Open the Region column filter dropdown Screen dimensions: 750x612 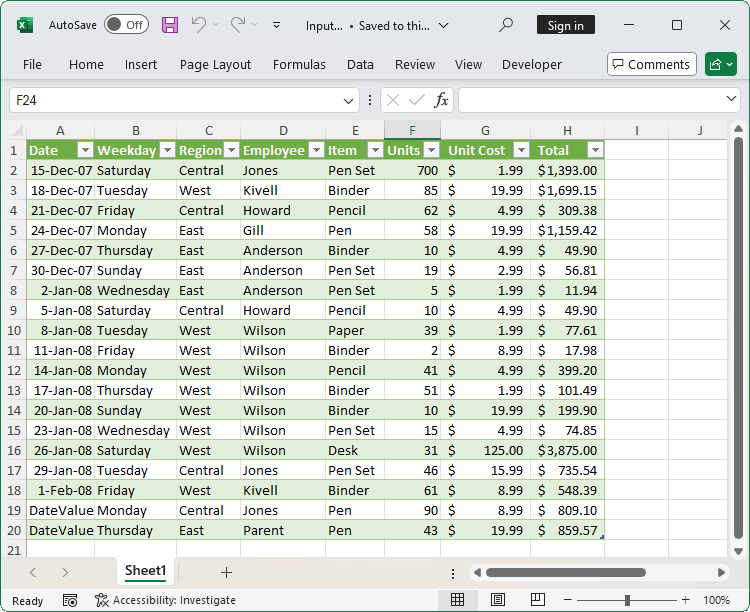pos(231,150)
